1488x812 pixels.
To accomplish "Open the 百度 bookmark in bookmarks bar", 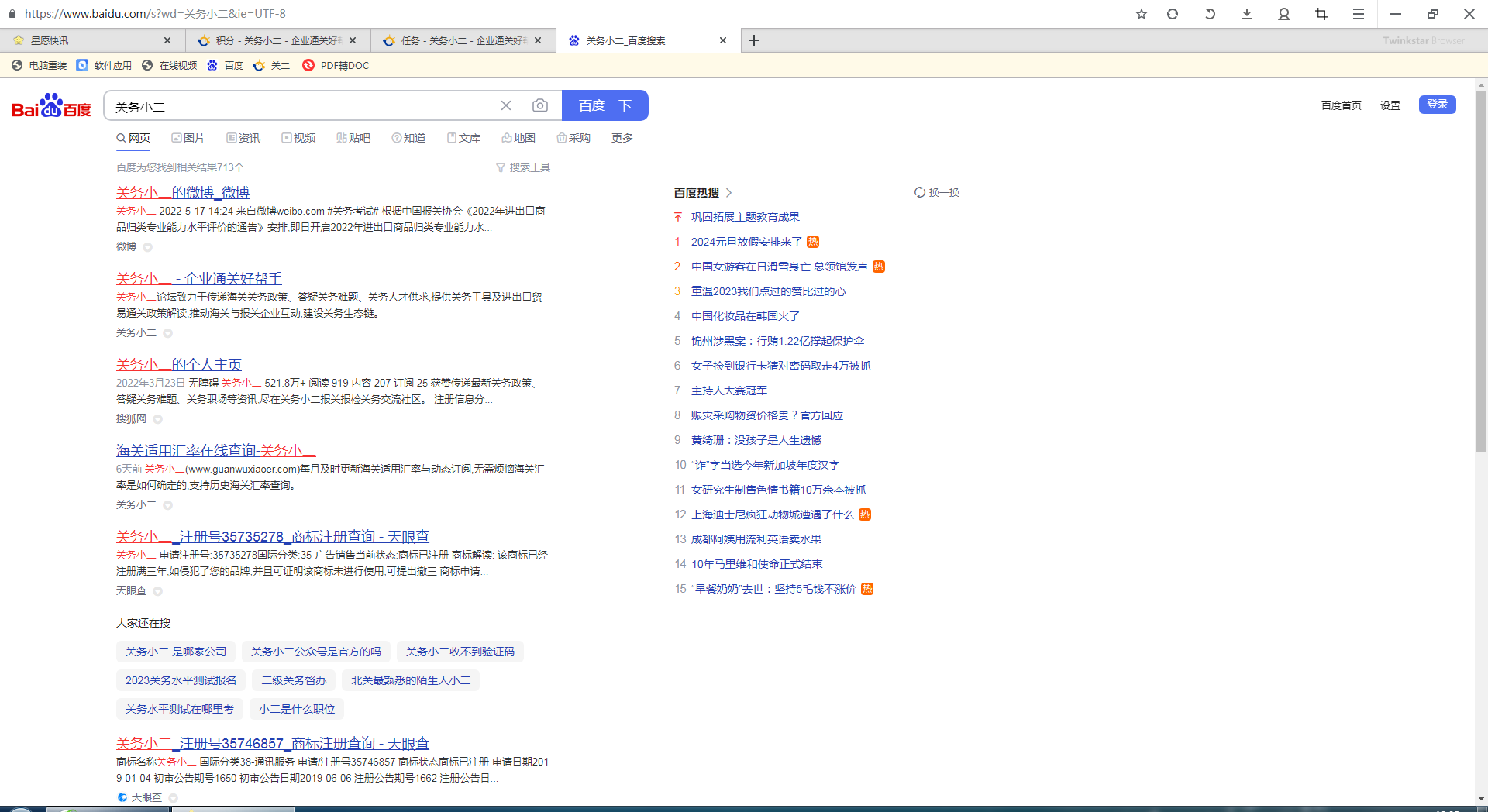I will [x=226, y=66].
